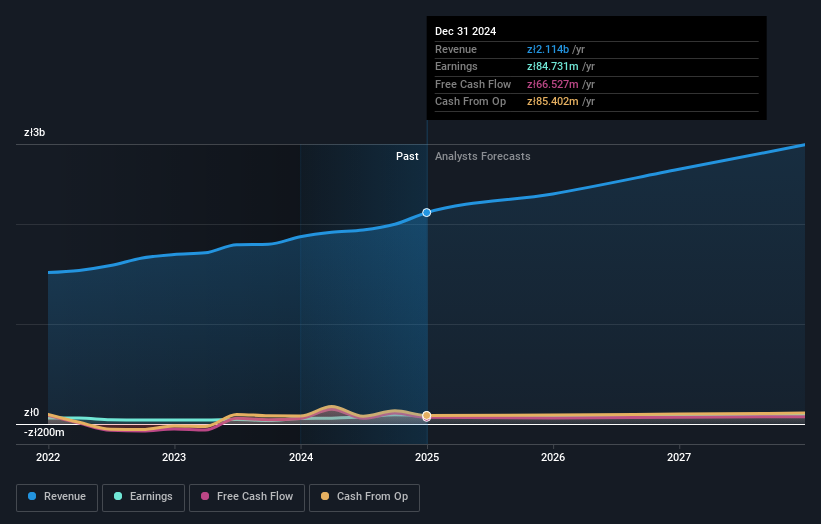The width and height of the screenshot is (821, 524).
Task: Click the Cash From Op label in tooltip
Action: (470, 102)
